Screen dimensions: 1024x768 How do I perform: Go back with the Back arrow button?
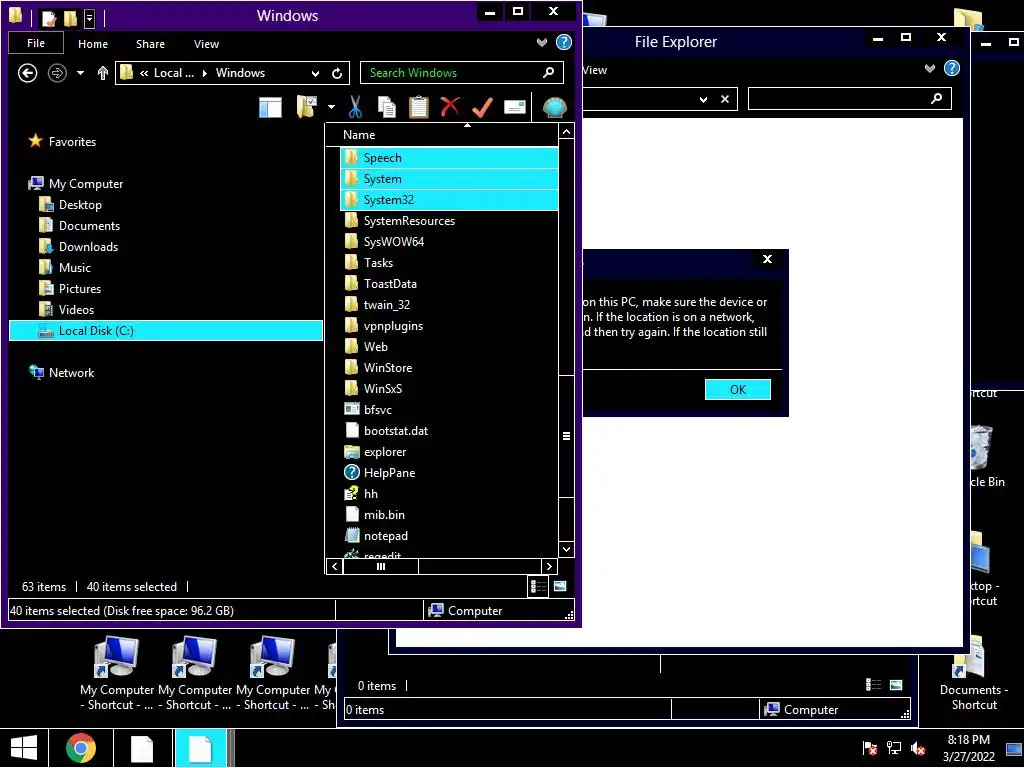coord(27,72)
